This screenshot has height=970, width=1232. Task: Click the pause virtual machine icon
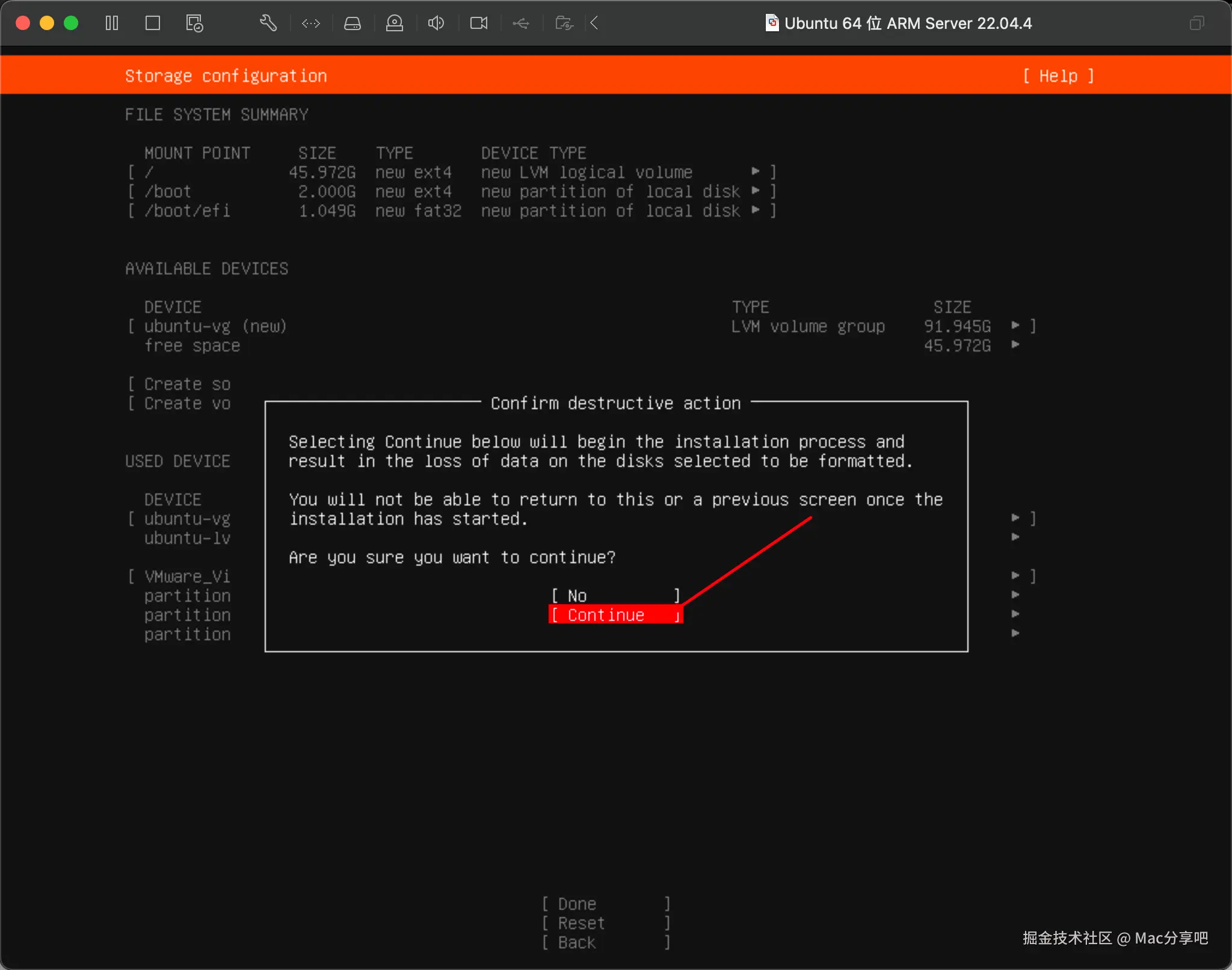tap(112, 23)
